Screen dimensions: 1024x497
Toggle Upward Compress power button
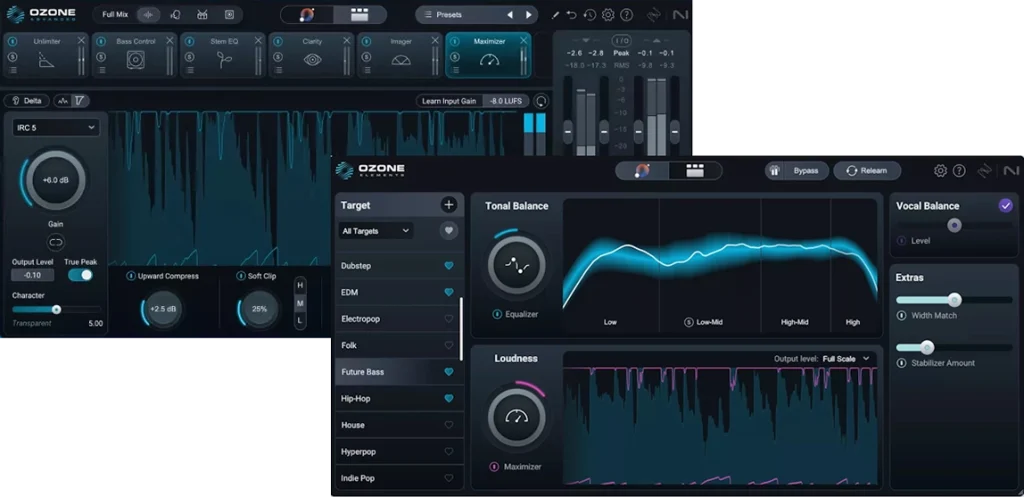[131, 276]
